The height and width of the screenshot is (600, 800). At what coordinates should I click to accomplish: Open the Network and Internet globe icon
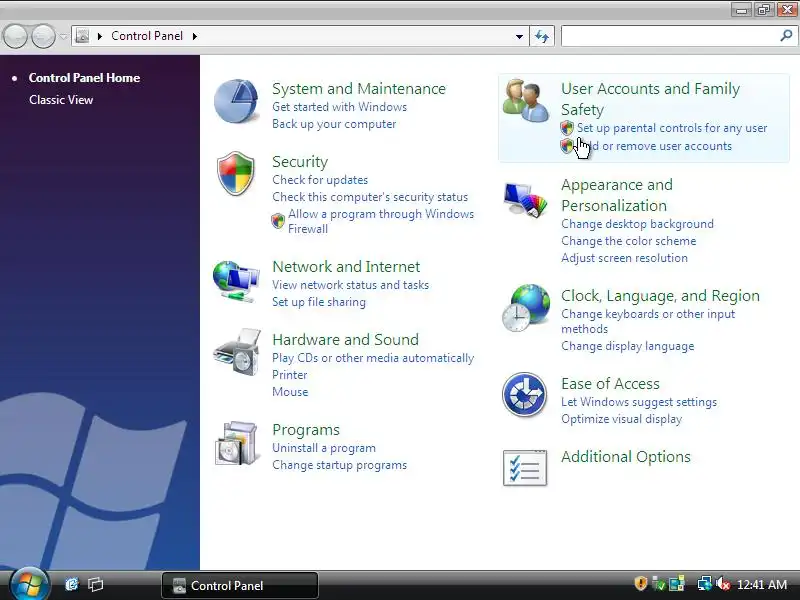click(x=236, y=281)
